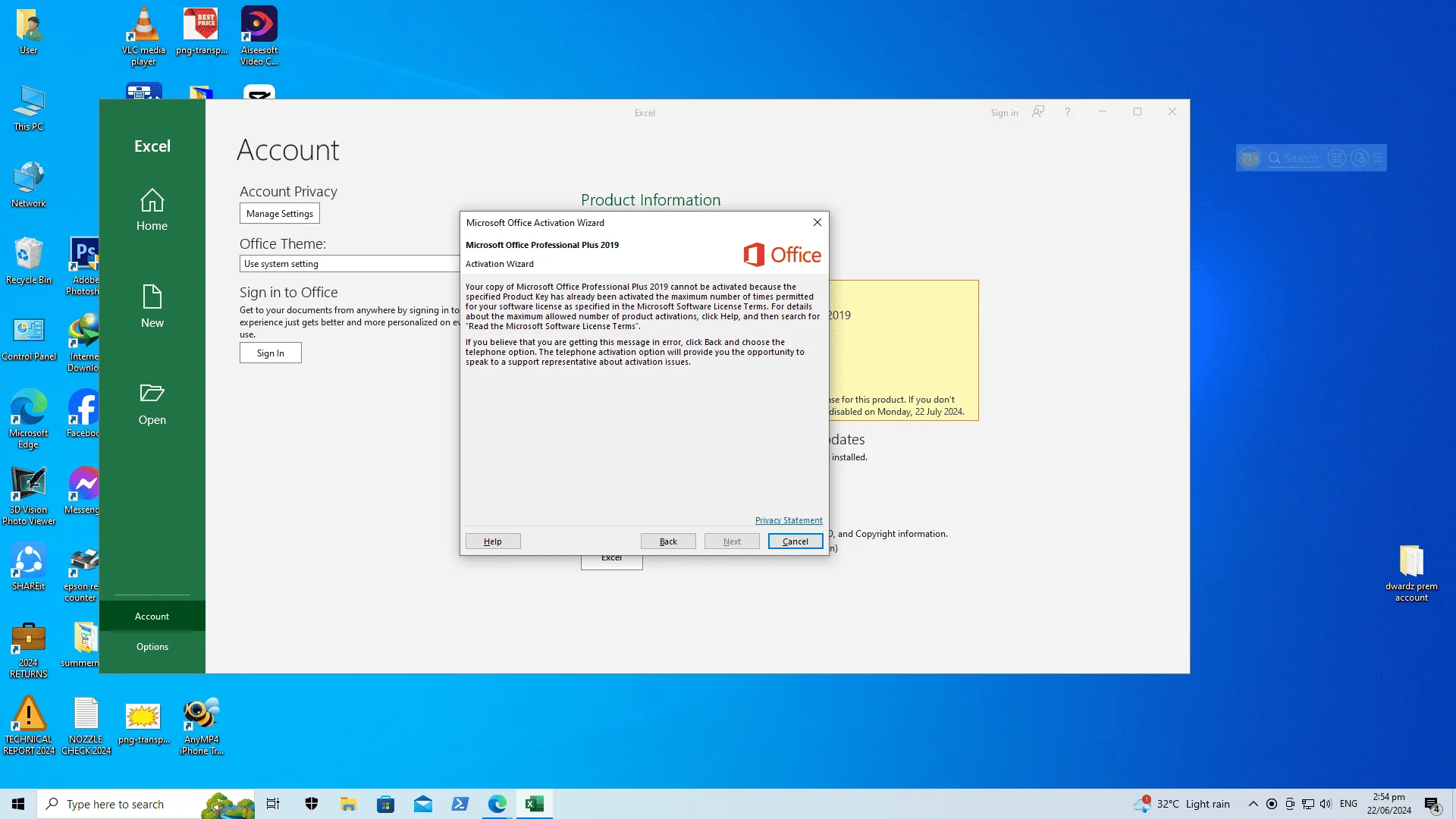Click the recording circle icon in system tray
Viewport: 1456px width, 819px height.
pyautogui.click(x=1272, y=804)
